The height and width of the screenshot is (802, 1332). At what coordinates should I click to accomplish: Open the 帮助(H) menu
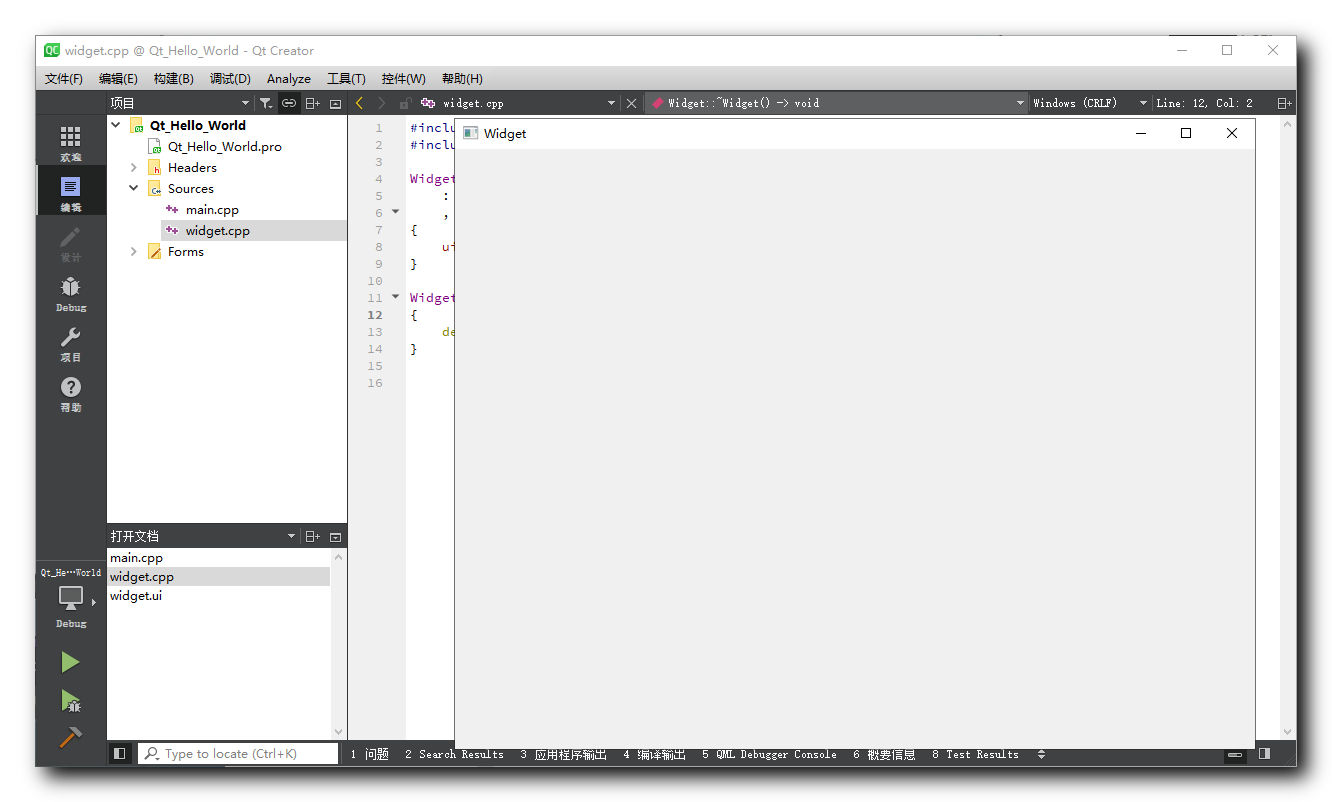pyautogui.click(x=462, y=78)
